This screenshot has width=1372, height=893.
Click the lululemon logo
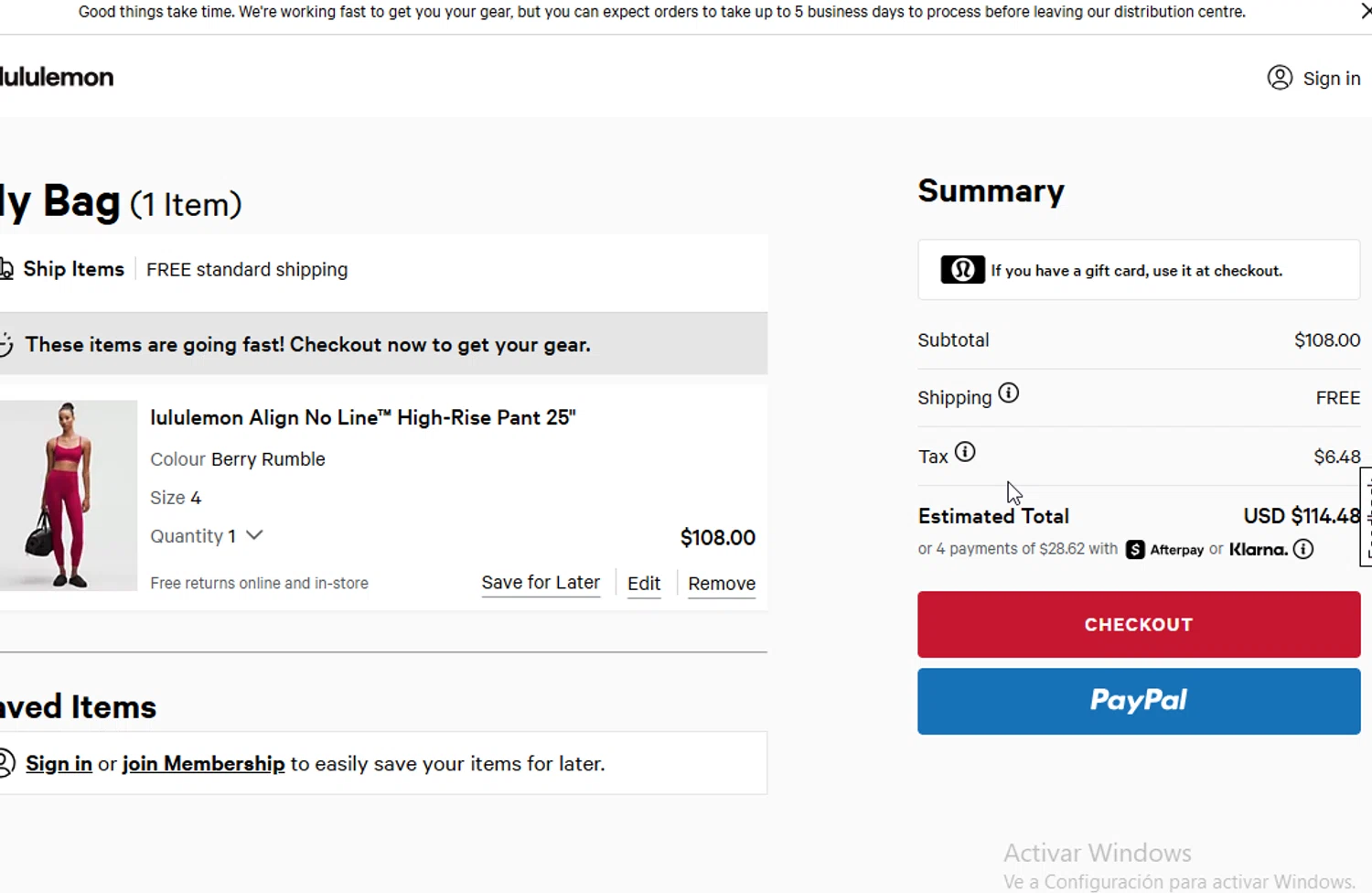tap(57, 77)
